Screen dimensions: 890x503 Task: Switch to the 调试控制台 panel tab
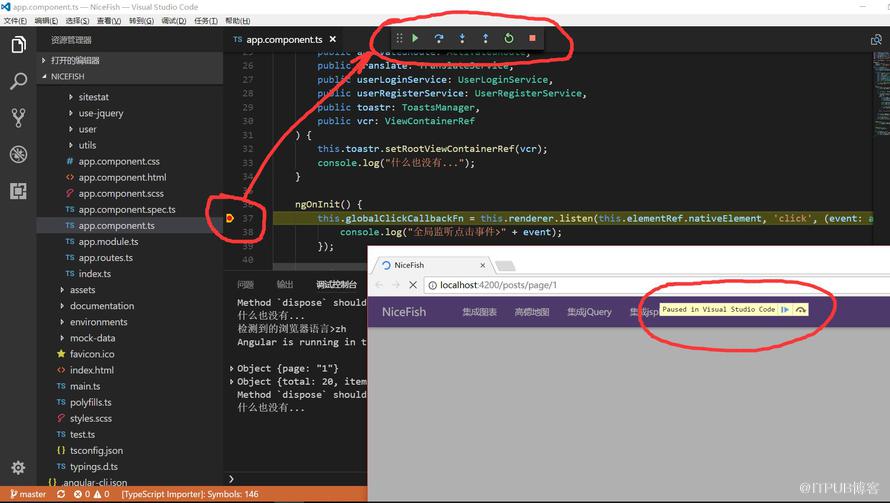336,284
